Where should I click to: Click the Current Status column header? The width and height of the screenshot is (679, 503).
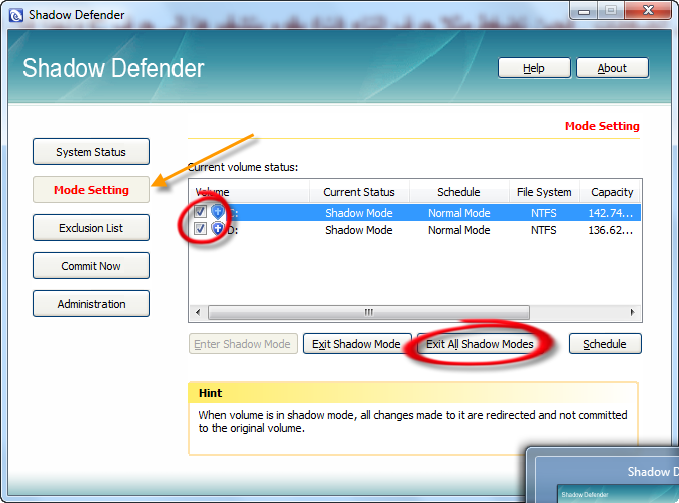359,192
